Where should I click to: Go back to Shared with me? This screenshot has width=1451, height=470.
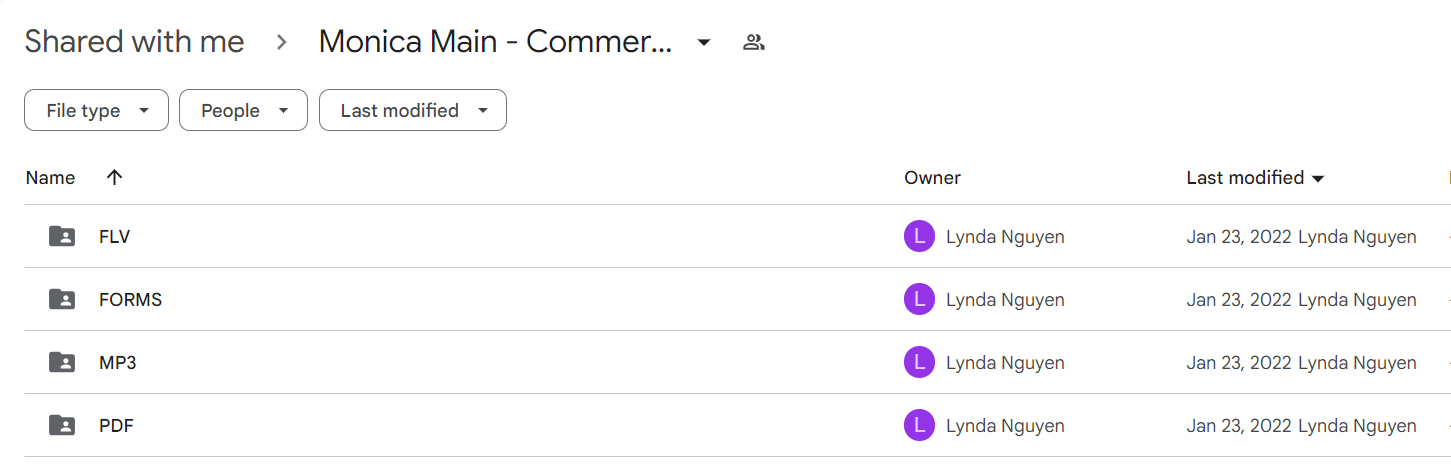(x=134, y=42)
